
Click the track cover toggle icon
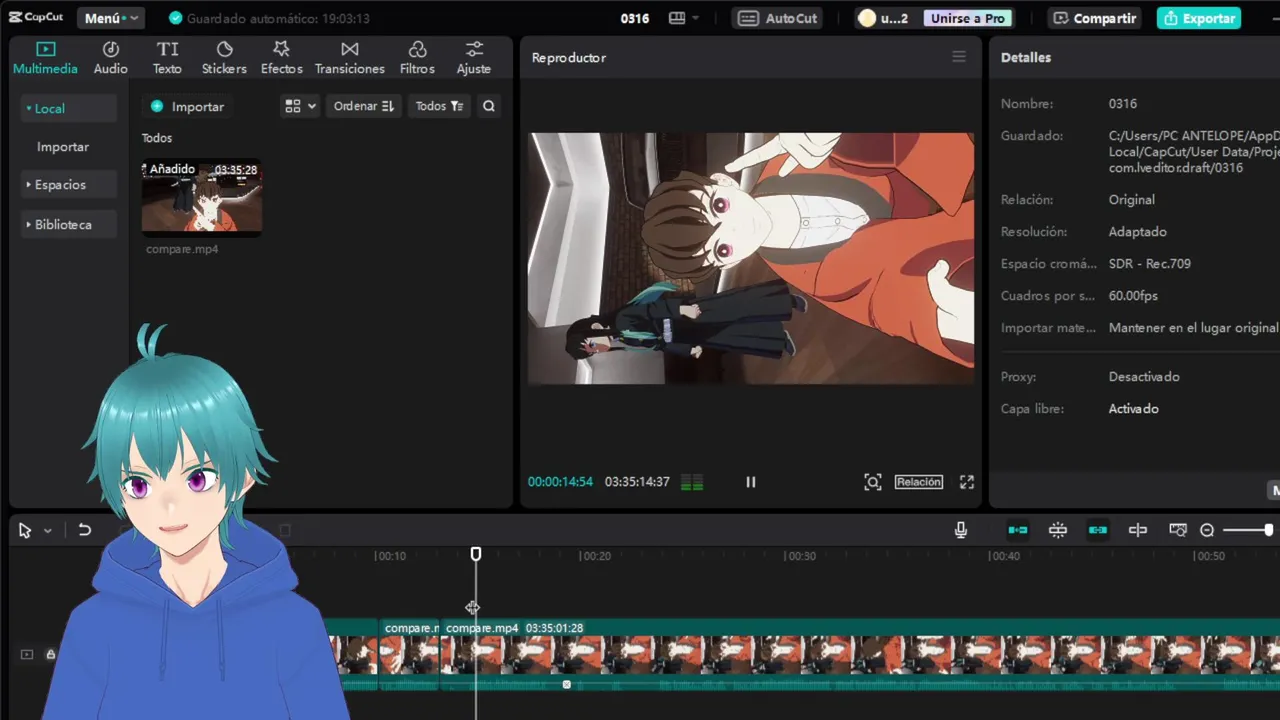click(27, 654)
